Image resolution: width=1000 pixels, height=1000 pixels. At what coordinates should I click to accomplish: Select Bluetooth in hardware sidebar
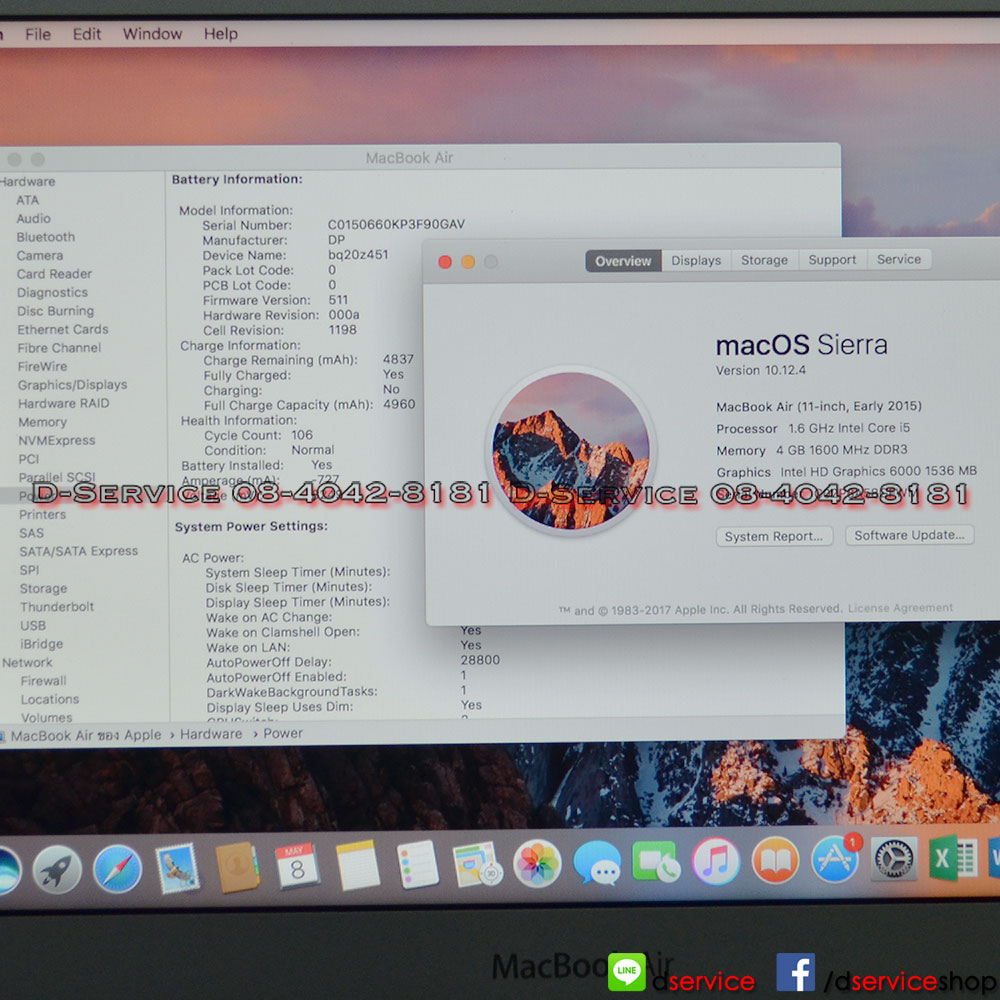tap(45, 237)
